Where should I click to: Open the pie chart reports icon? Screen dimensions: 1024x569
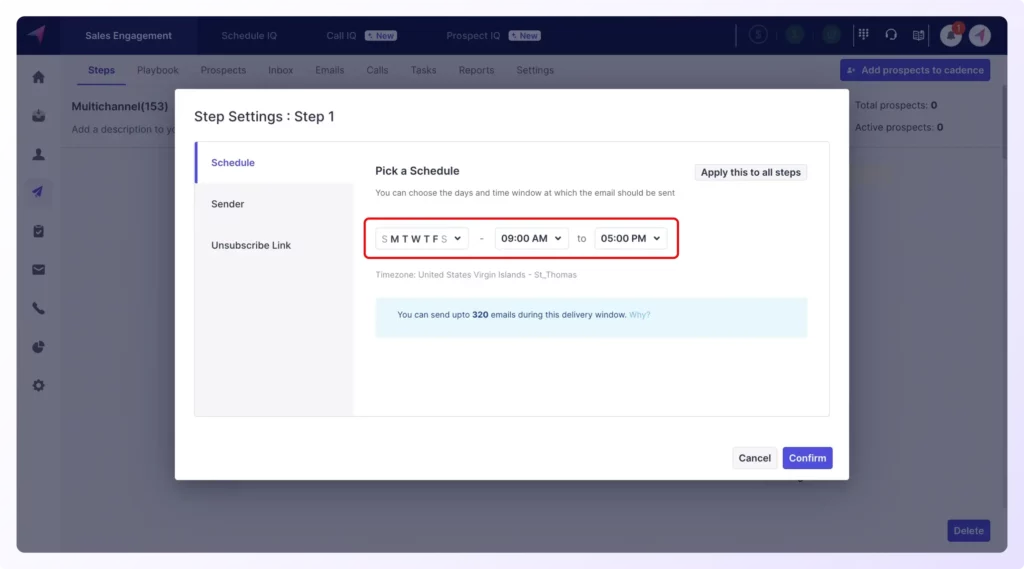point(38,347)
